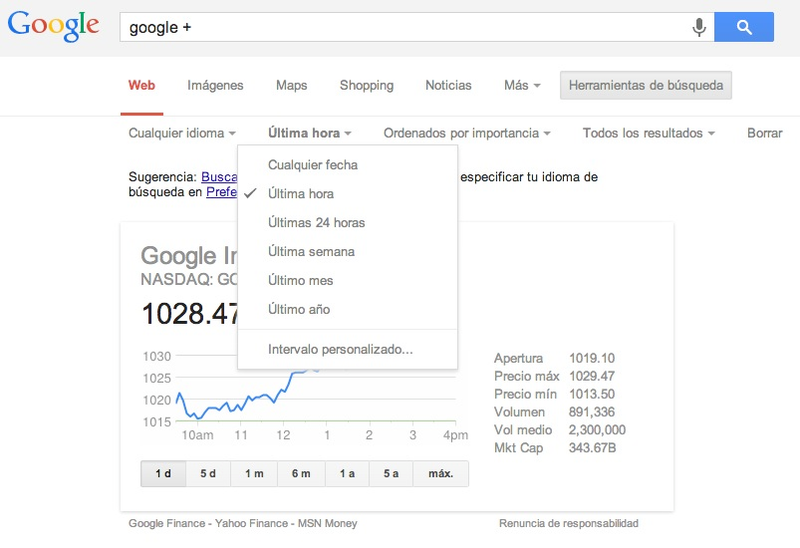Select Últimas 24 horas option

(347, 222)
